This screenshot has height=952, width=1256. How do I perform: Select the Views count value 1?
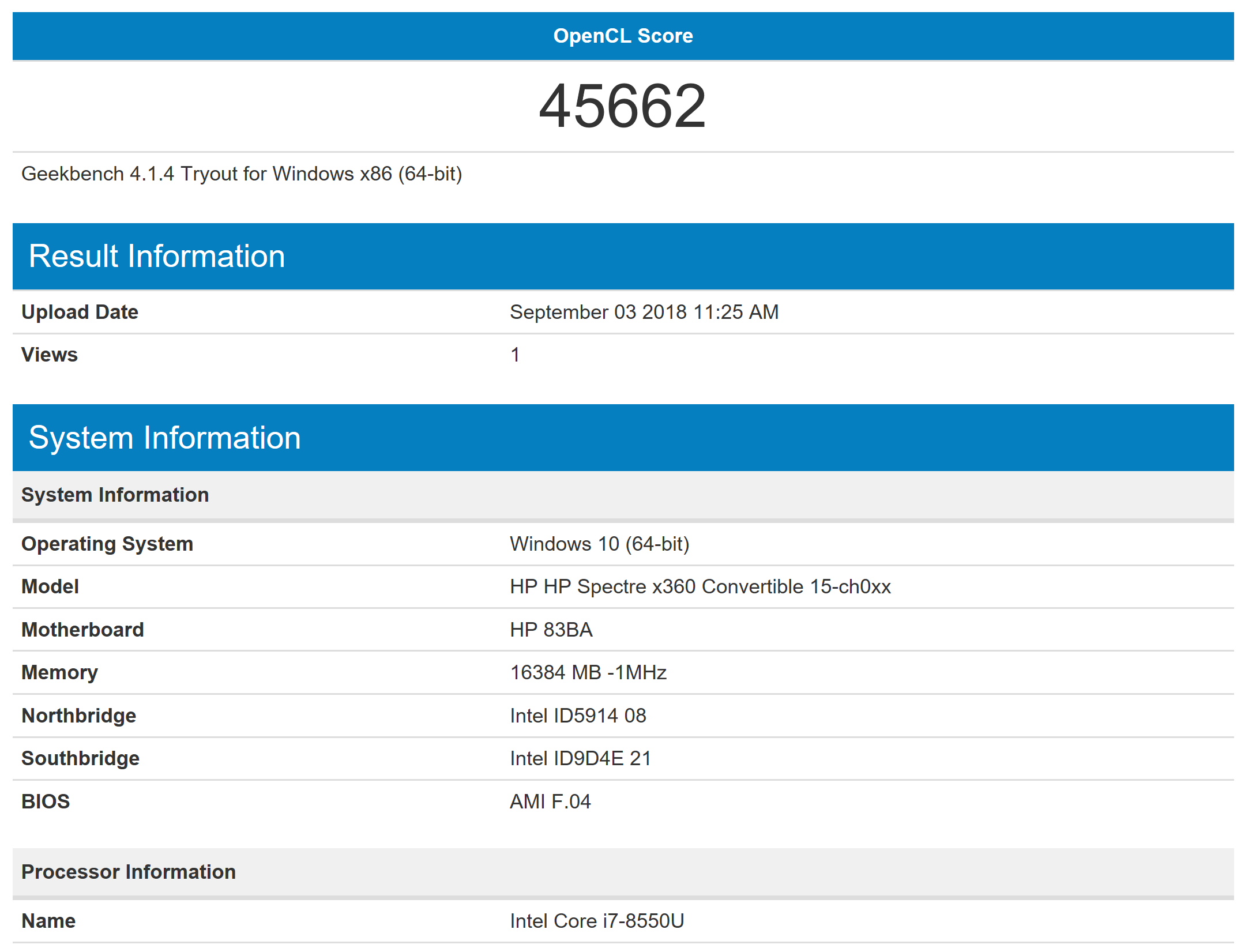click(515, 355)
